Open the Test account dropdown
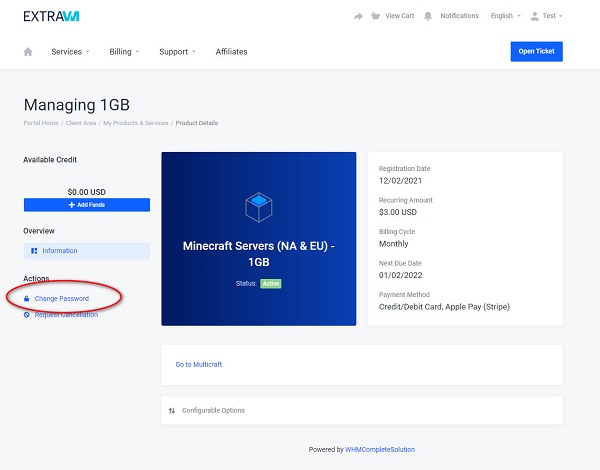Screen dimensions: 600x470 click(552, 16)
